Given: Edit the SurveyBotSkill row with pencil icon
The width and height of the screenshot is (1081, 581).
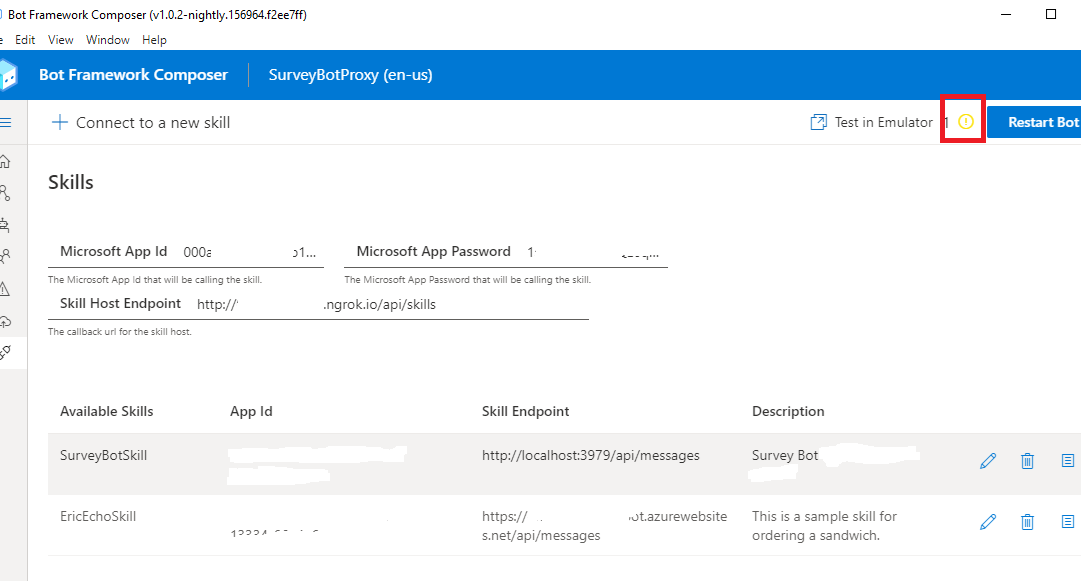Looking at the screenshot, I should pyautogui.click(x=988, y=461).
